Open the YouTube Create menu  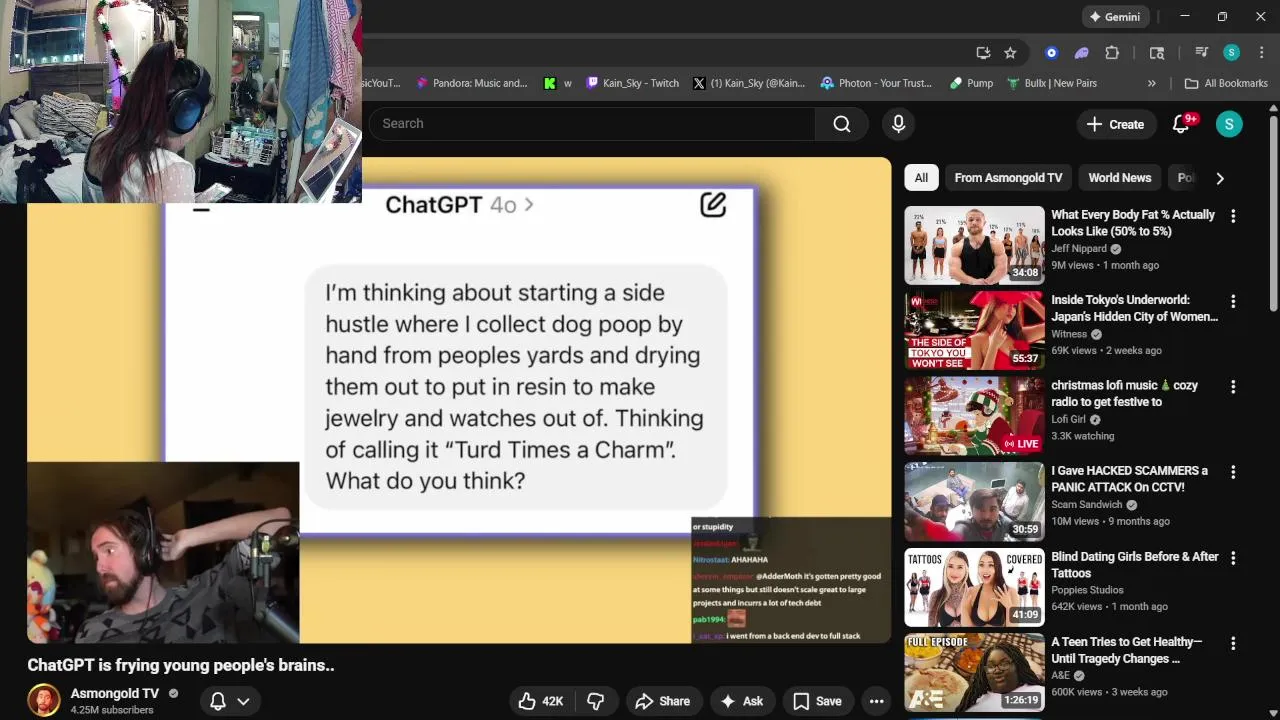tap(1115, 124)
